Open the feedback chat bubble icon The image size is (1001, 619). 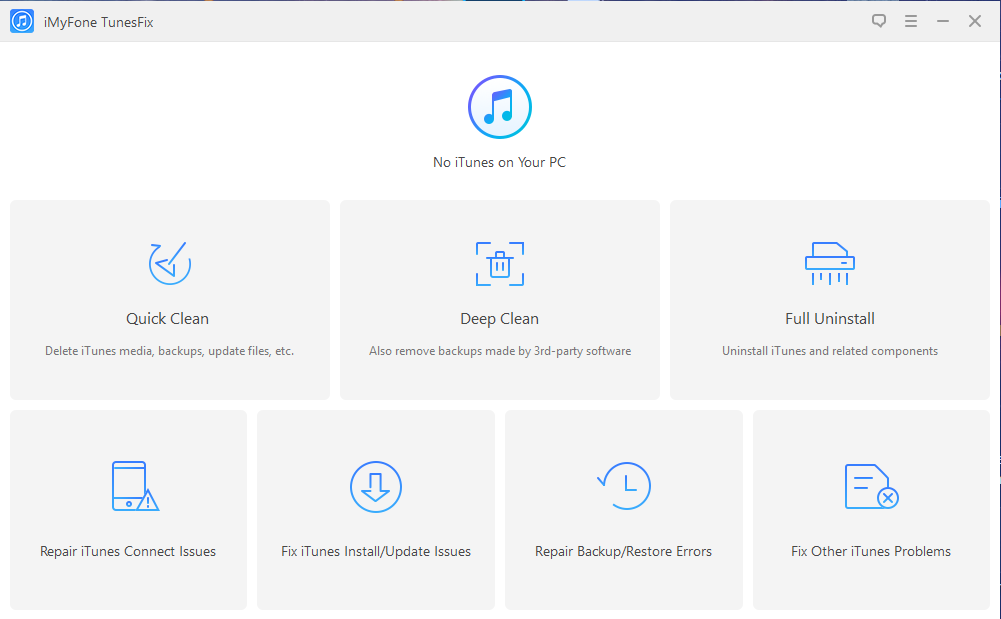[878, 20]
